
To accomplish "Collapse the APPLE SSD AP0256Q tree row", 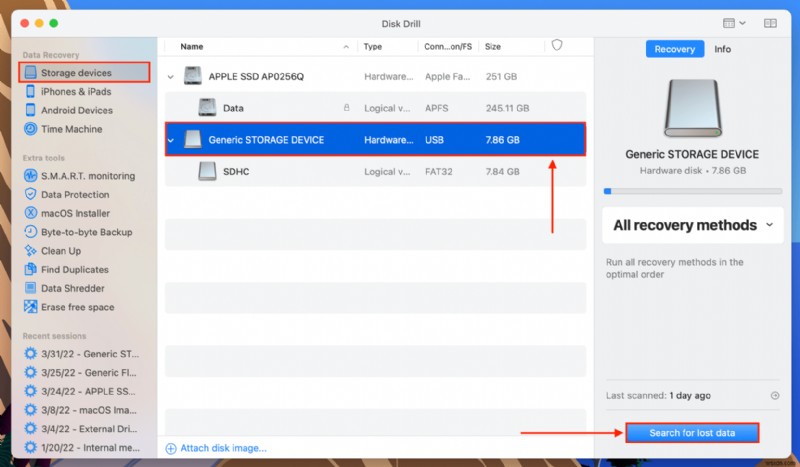I will coord(171,77).
